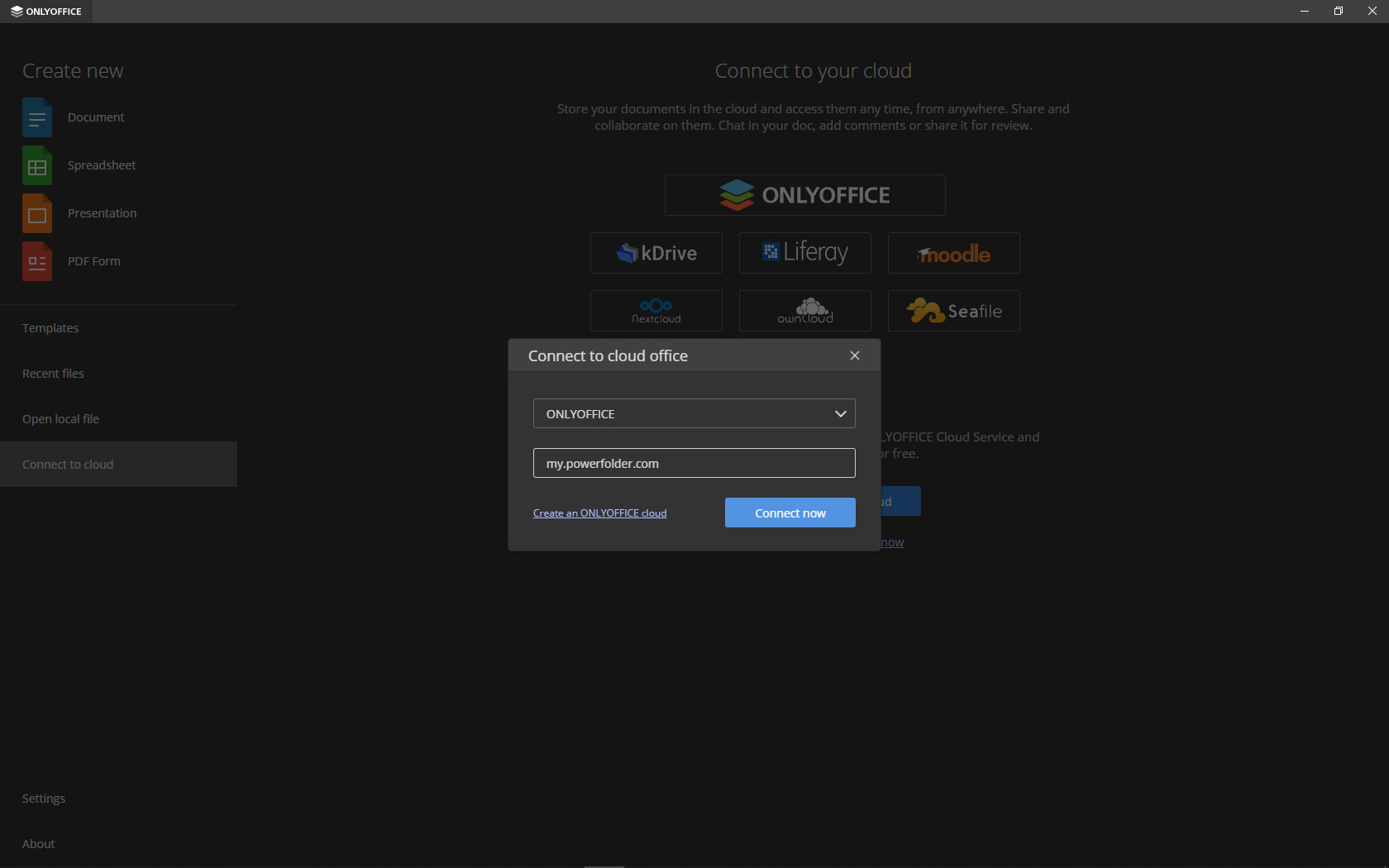
Task: Choose the Moodle cloud provider logo
Action: (x=953, y=253)
